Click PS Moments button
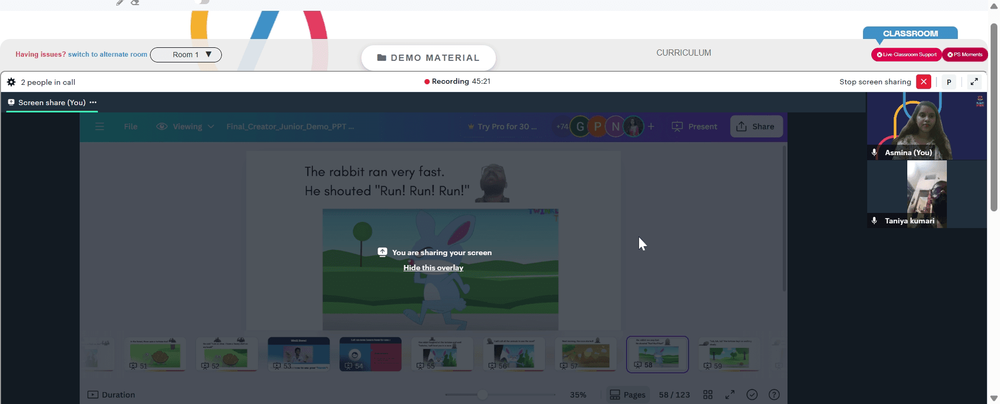The image size is (1000, 404). pyautogui.click(x=965, y=54)
